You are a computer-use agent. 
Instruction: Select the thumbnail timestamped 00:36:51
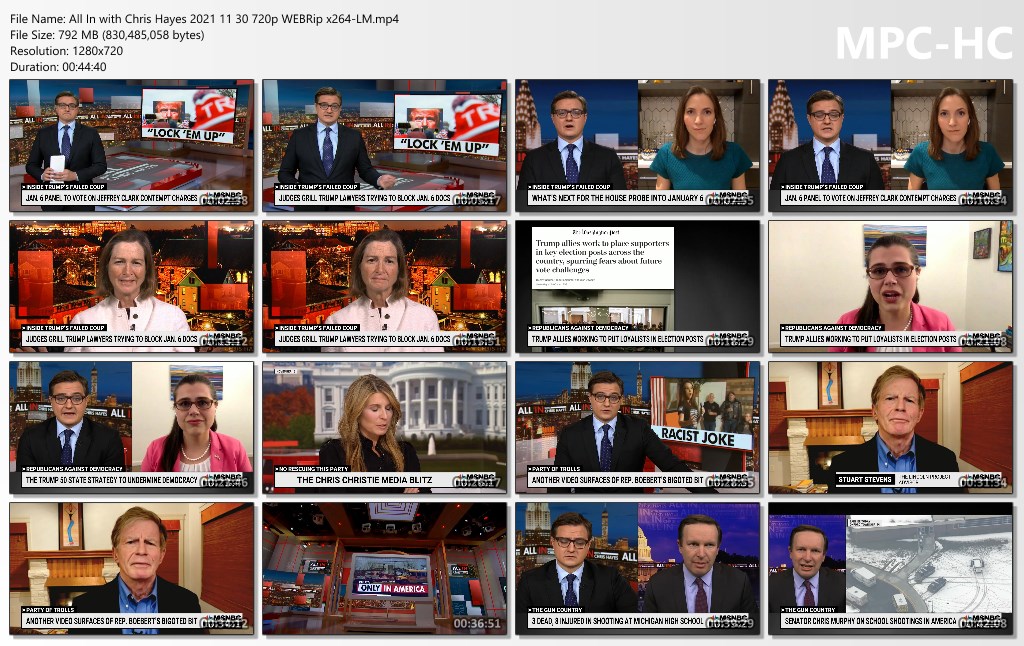(385, 568)
